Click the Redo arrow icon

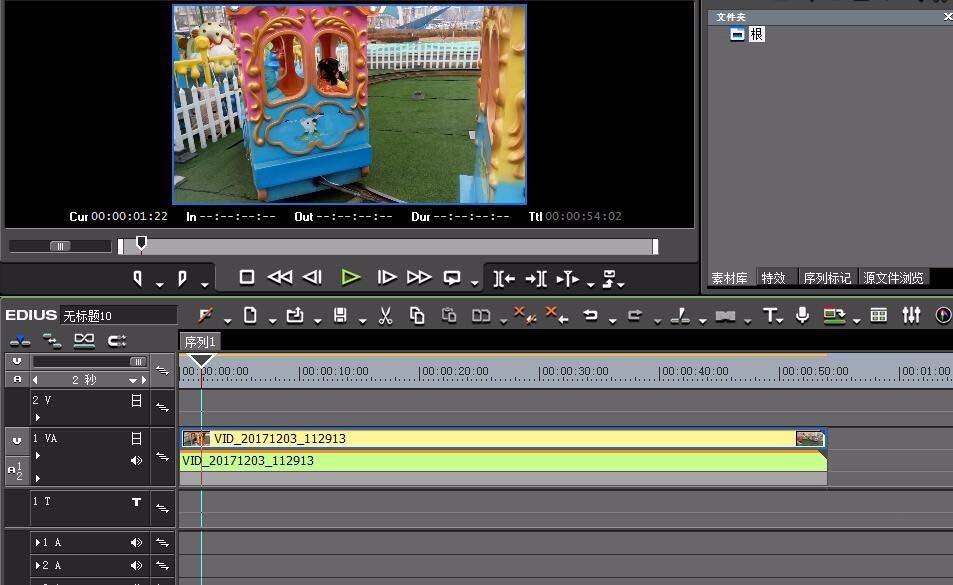coord(635,315)
